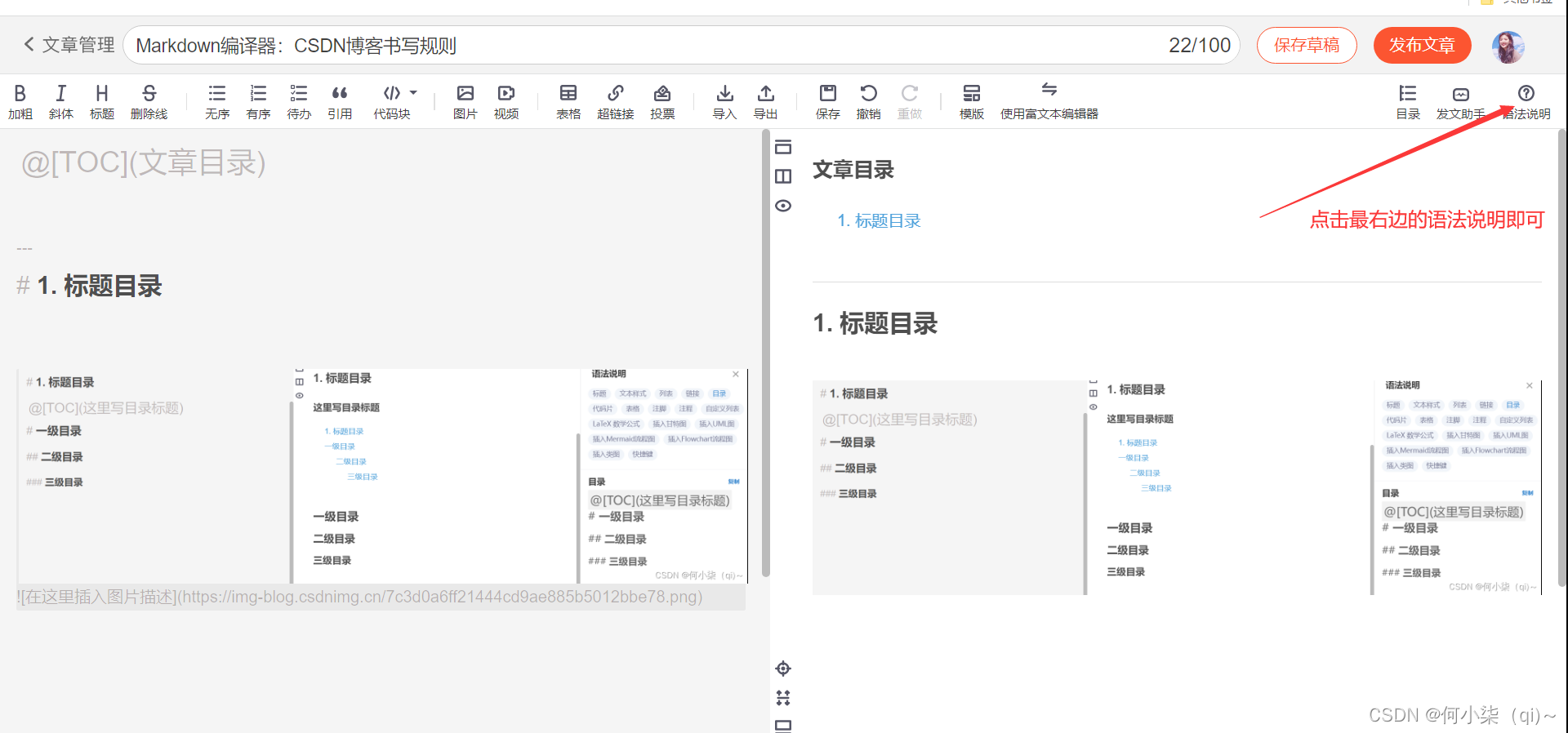Open the 模版 template tool
Image resolution: width=1568 pixels, height=733 pixels.
pyautogui.click(x=972, y=102)
